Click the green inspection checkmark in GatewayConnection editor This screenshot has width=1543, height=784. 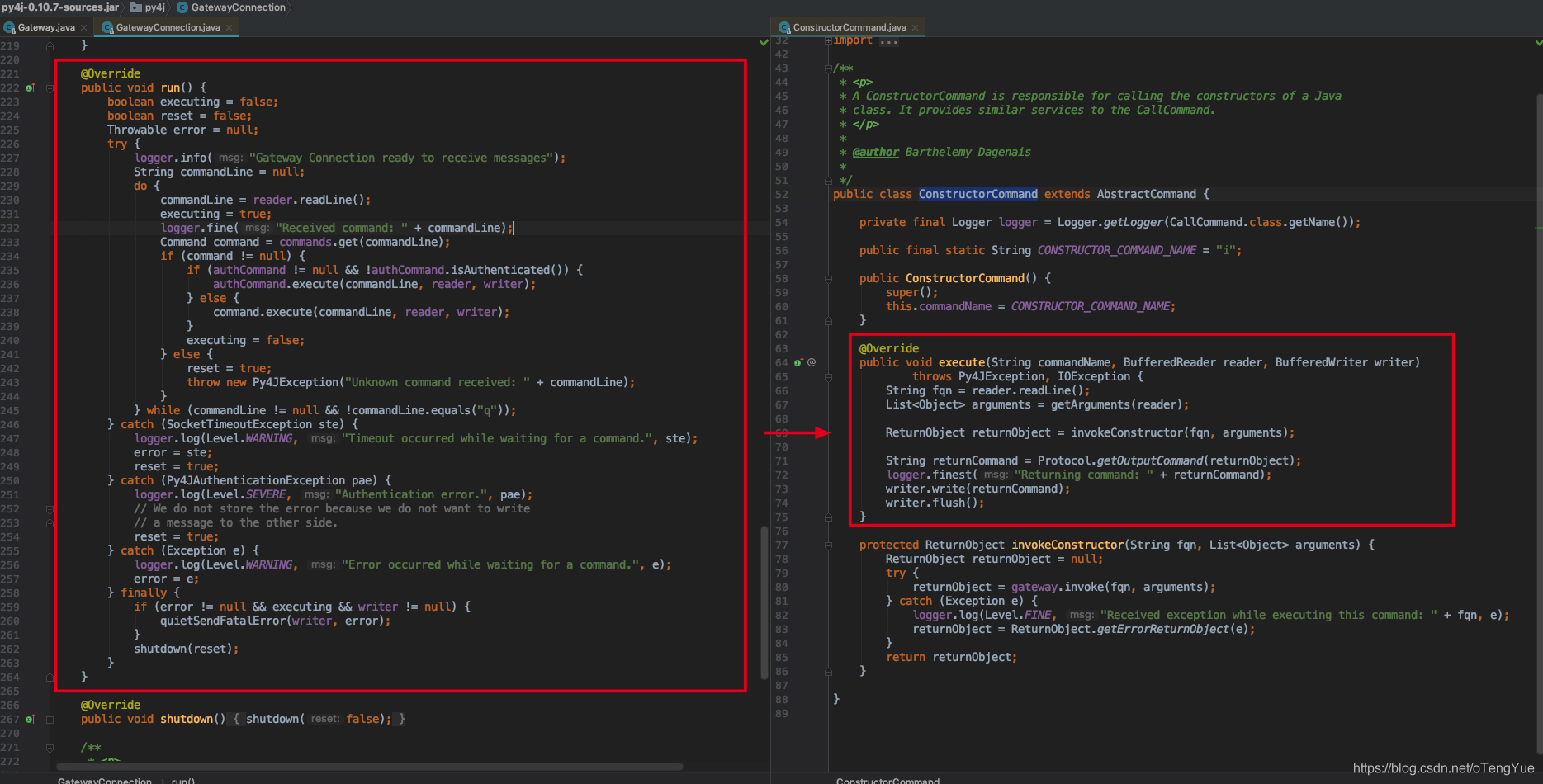tap(764, 42)
